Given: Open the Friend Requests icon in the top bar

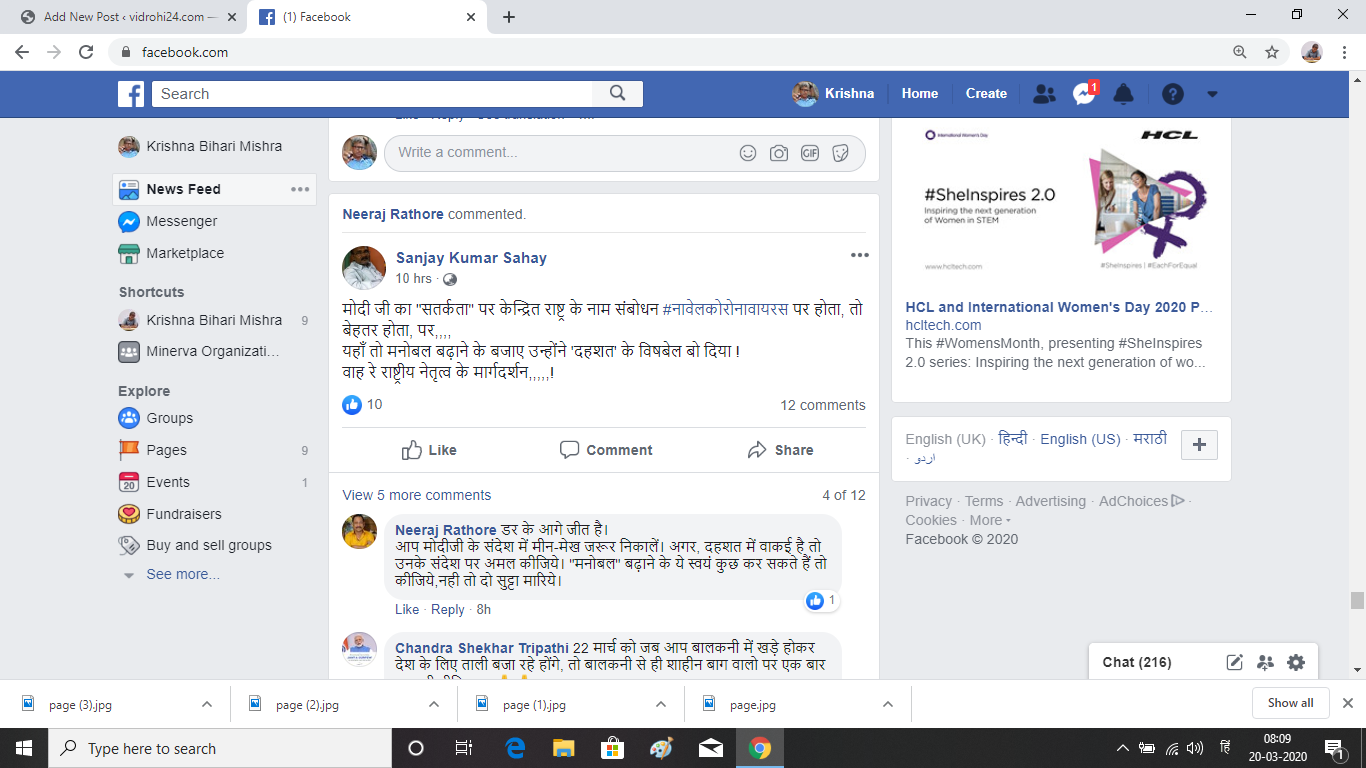Looking at the screenshot, I should point(1044,94).
